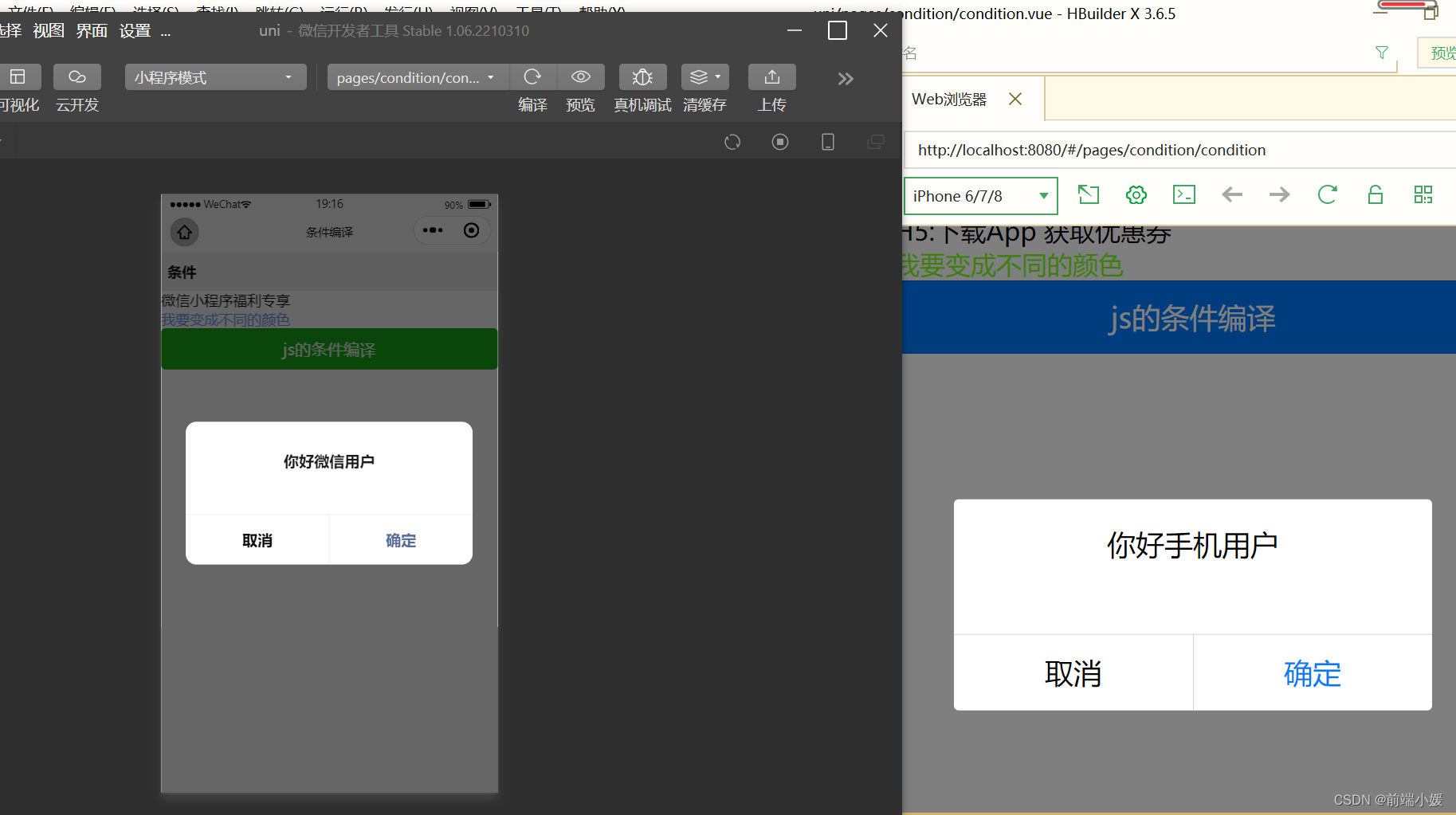Image resolution: width=1456 pixels, height=815 pixels.
Task: Click the 清缓存 label
Action: coord(704,105)
